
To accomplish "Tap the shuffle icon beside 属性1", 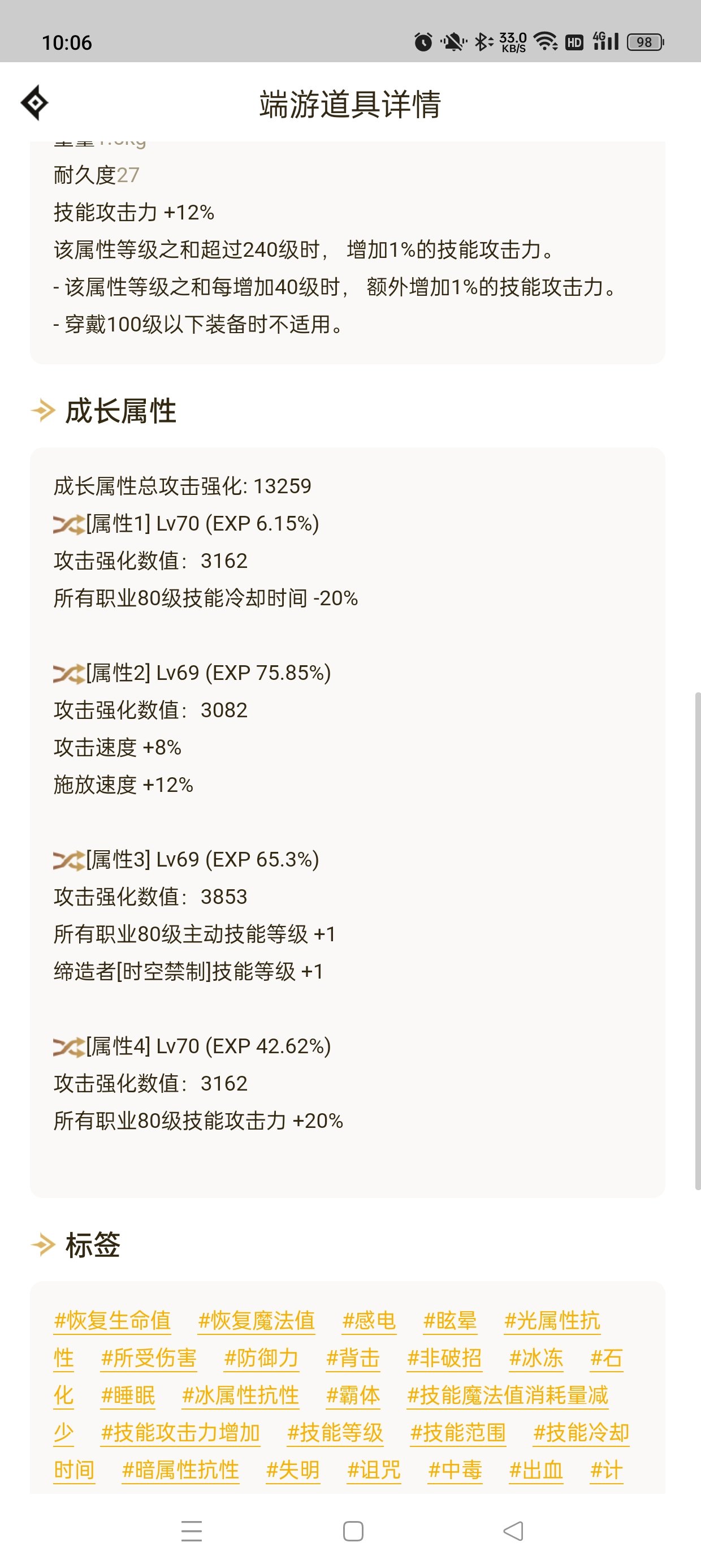I will pyautogui.click(x=68, y=524).
